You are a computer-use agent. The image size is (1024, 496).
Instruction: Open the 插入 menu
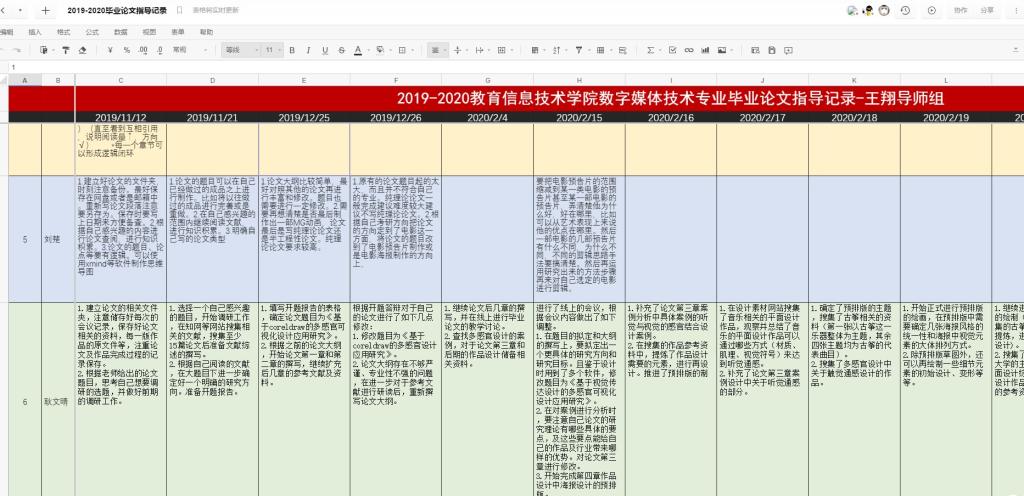tap(35, 32)
